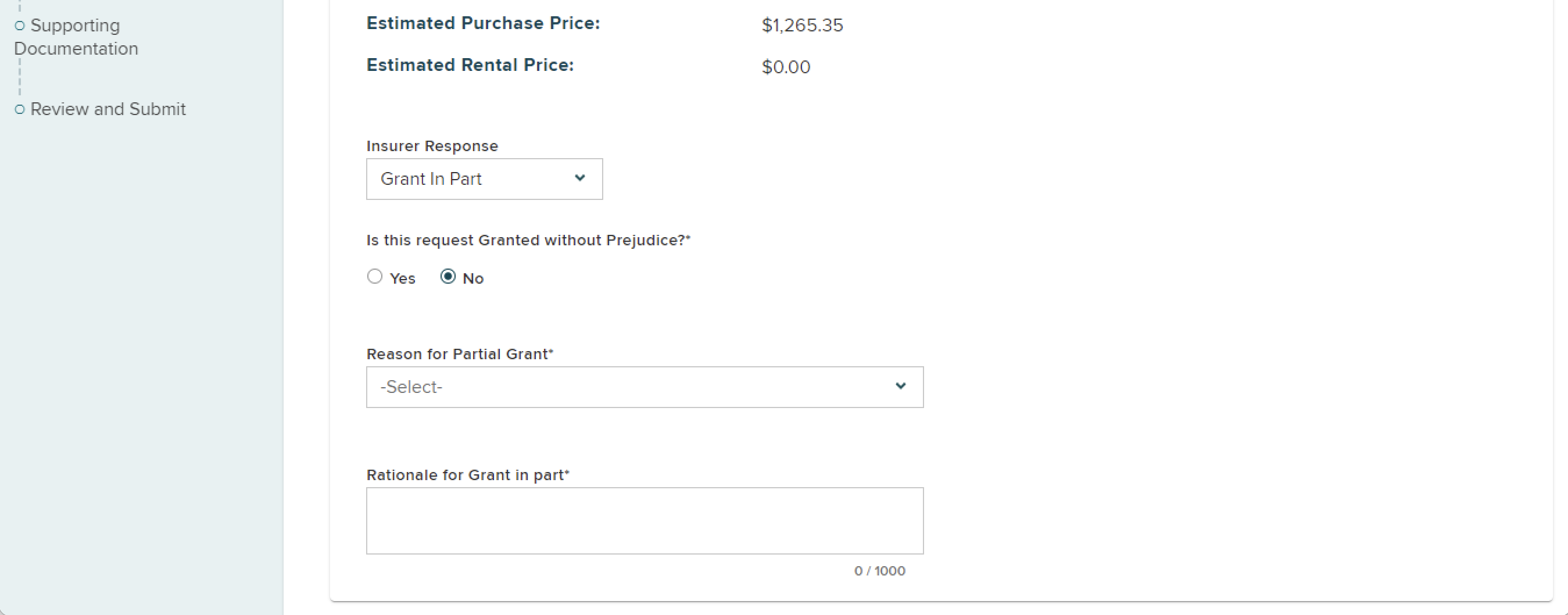This screenshot has height=615, width=1568.
Task: Click the Insurer Response field label
Action: click(x=432, y=146)
